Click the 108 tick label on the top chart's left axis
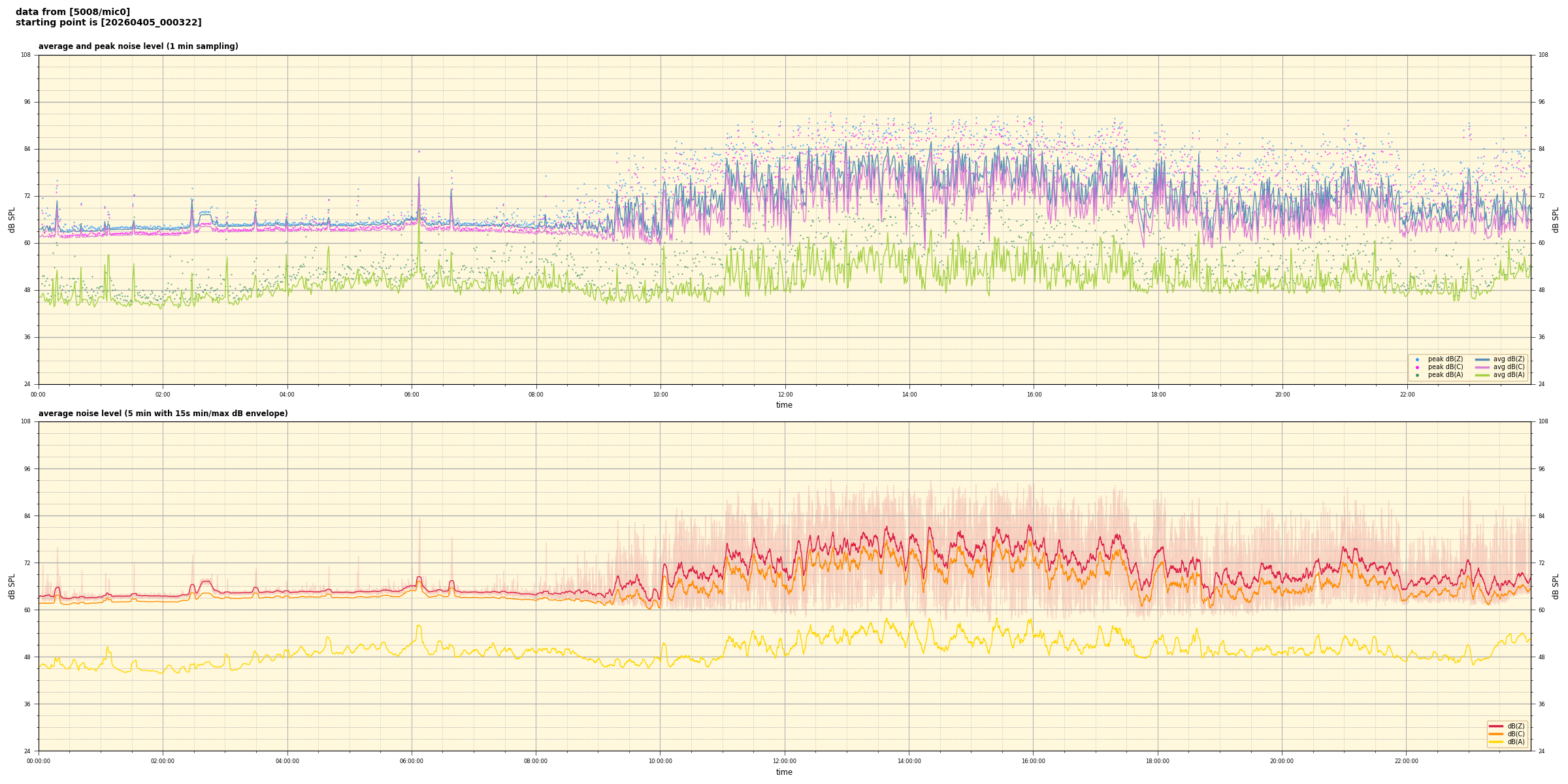 (x=25, y=55)
